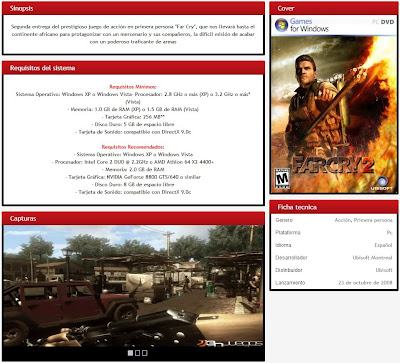Open the Far Cry 2 cover image
Viewport: 400px width, 363px height.
click(x=334, y=104)
